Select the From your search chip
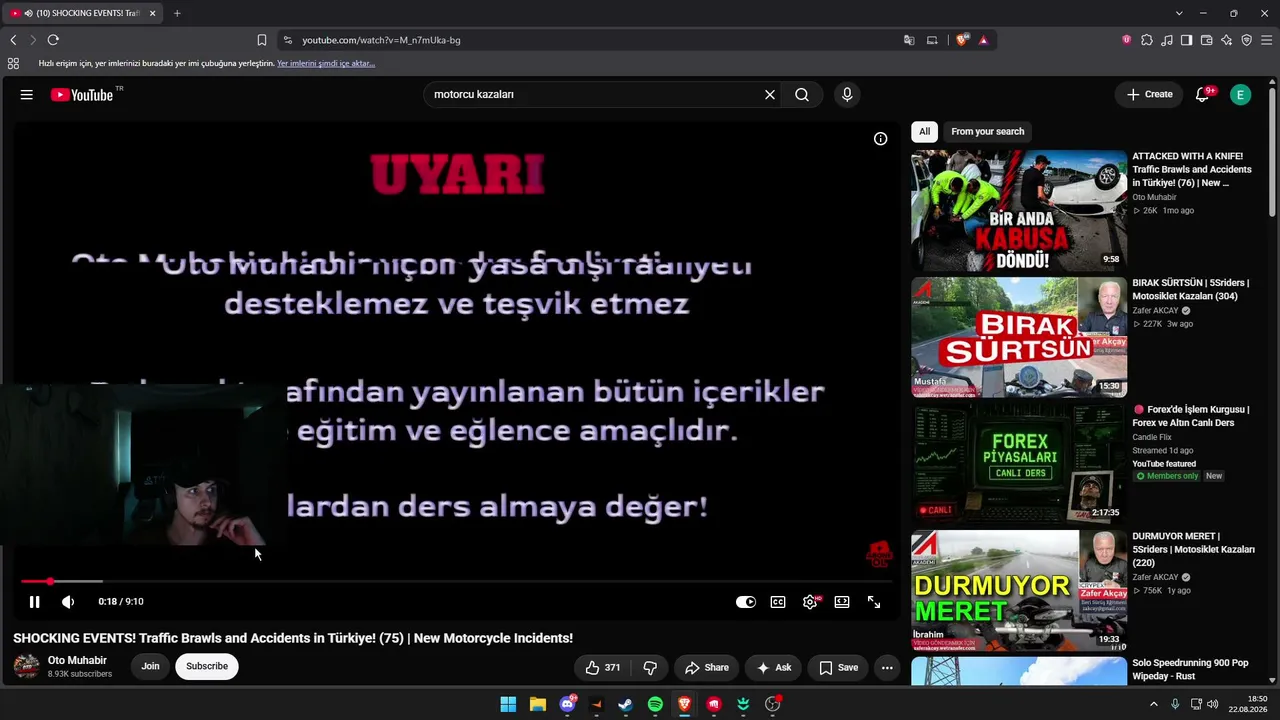Screen dimensions: 1280x720 (x=988, y=132)
